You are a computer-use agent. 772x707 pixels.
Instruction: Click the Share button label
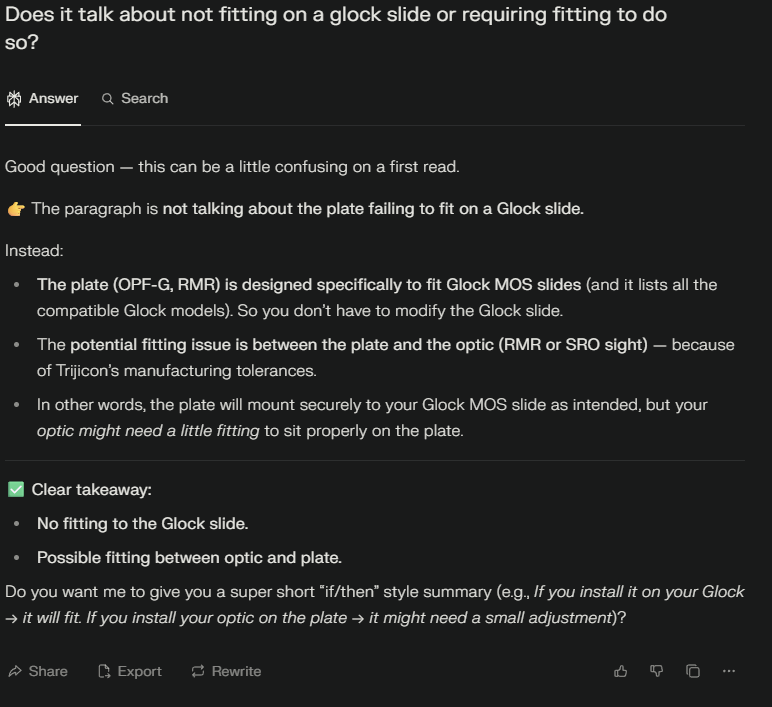[48, 671]
